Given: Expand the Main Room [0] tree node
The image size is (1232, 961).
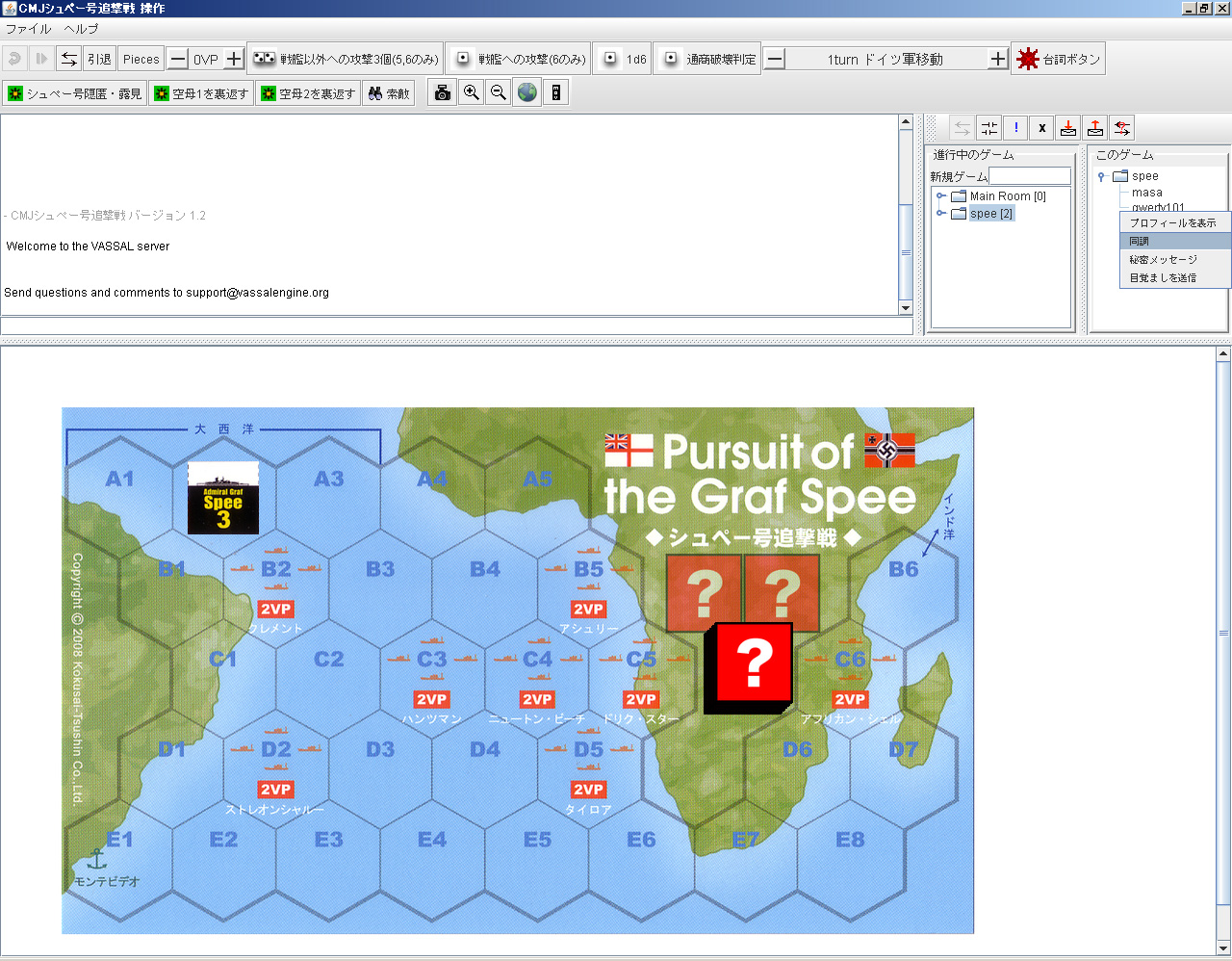Looking at the screenshot, I should click(x=941, y=195).
